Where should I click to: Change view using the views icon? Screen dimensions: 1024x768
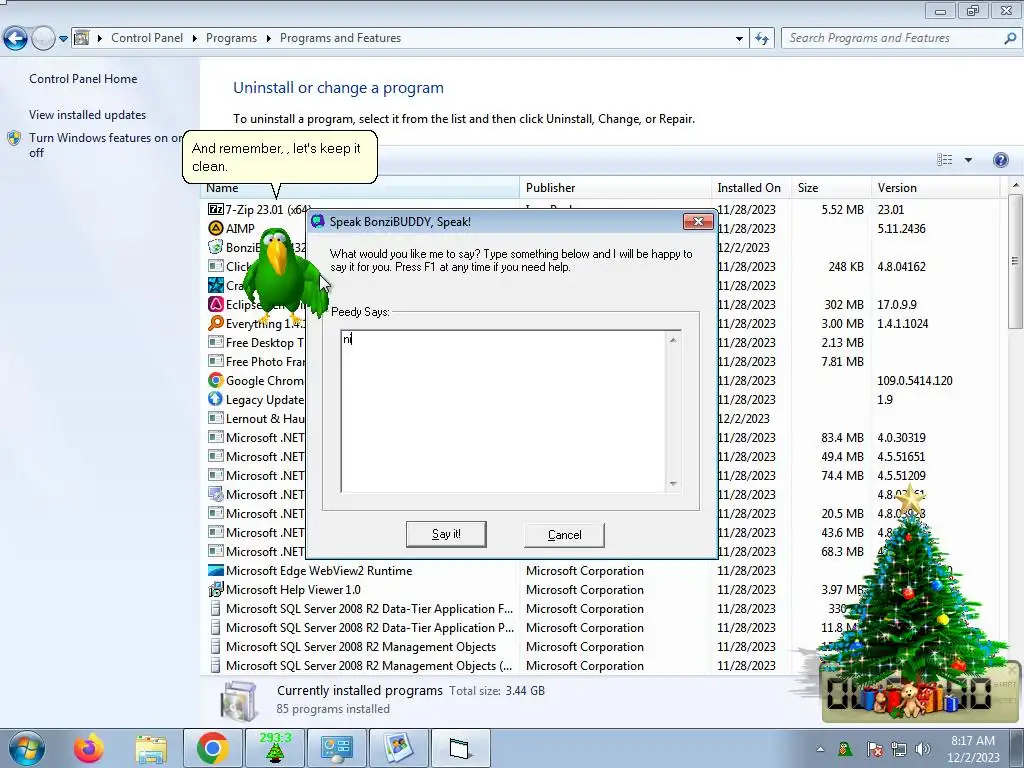point(944,160)
